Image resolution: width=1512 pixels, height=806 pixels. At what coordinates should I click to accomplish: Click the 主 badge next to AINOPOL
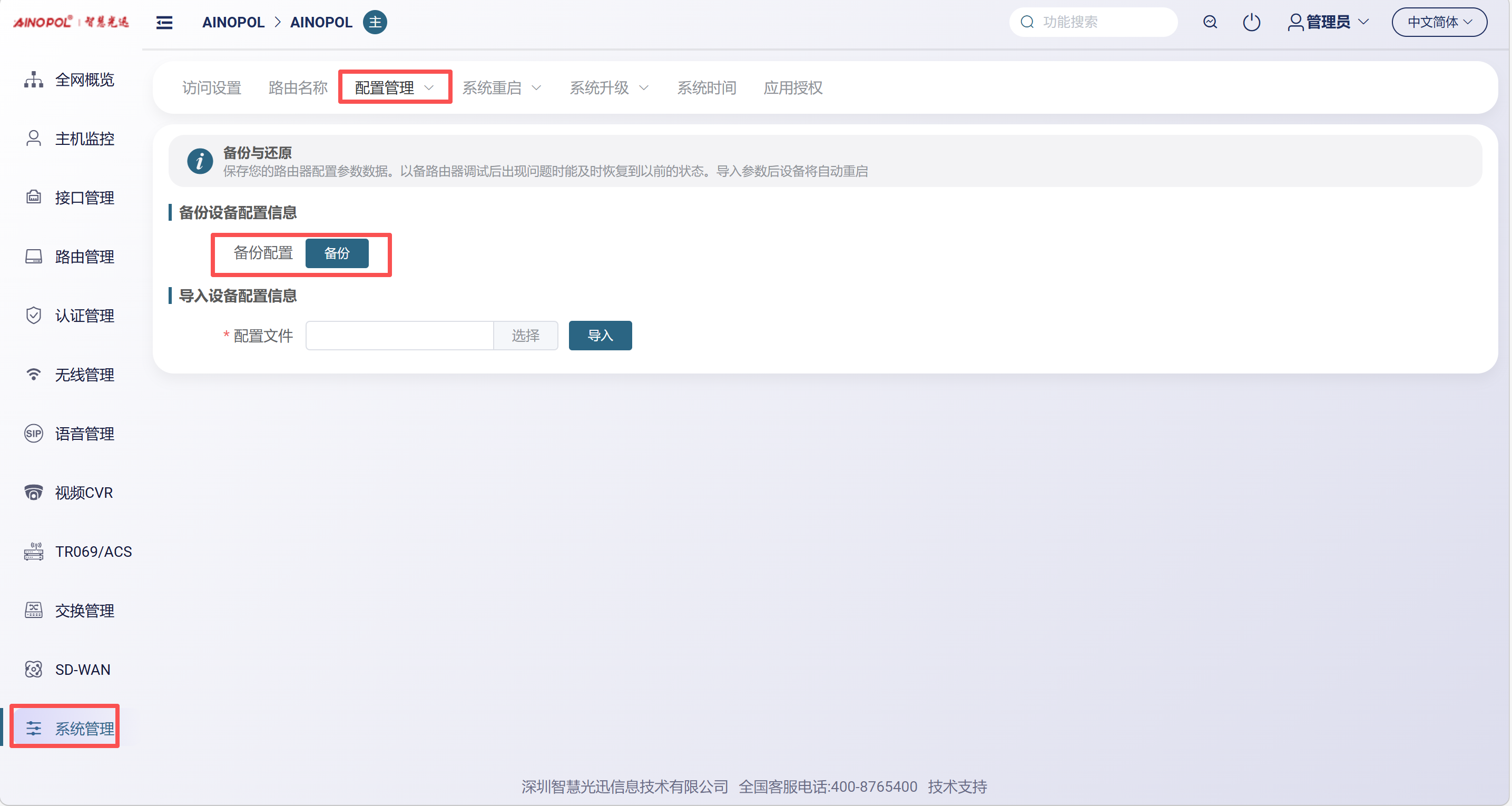(x=375, y=22)
